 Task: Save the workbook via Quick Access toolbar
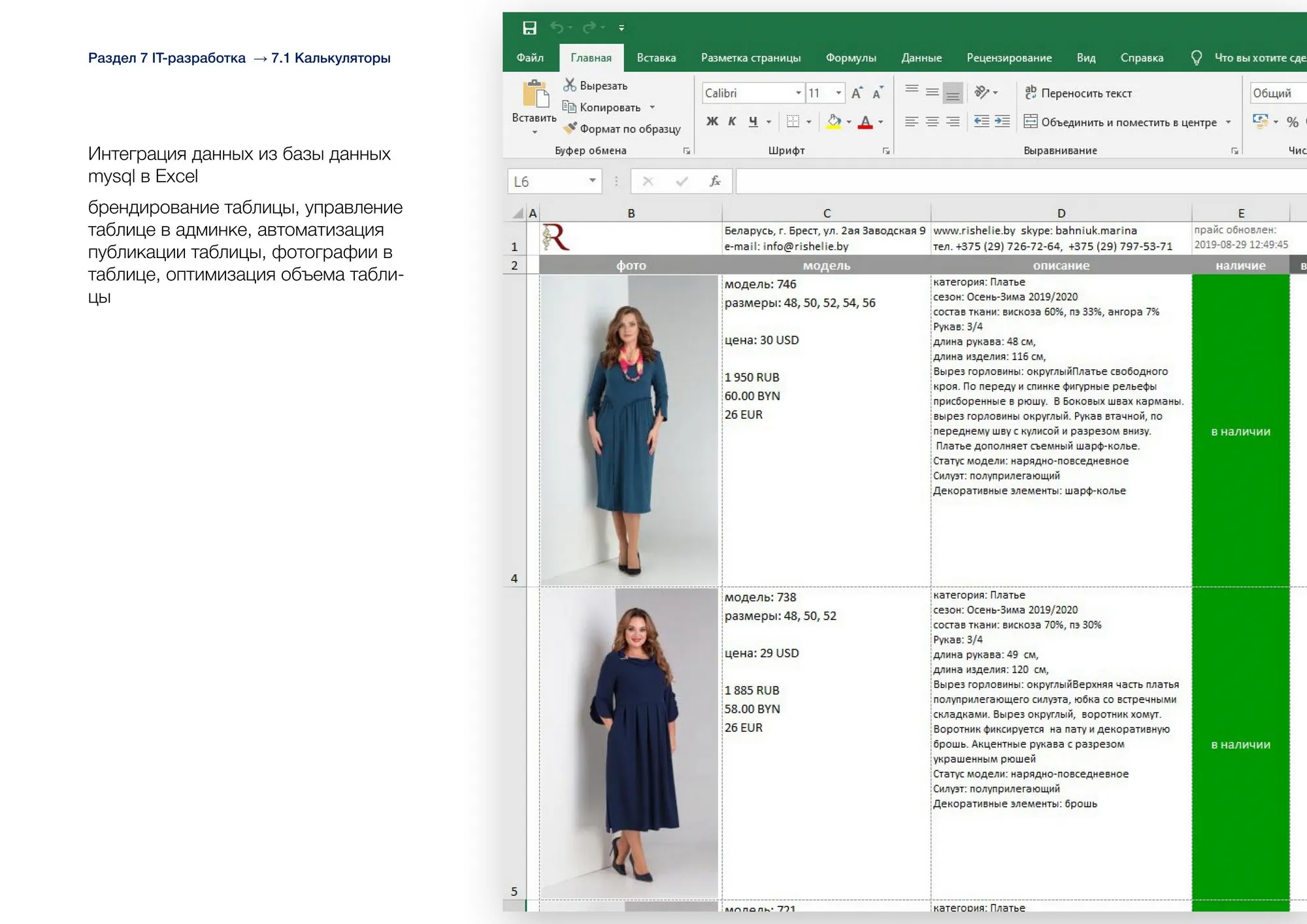529,28
